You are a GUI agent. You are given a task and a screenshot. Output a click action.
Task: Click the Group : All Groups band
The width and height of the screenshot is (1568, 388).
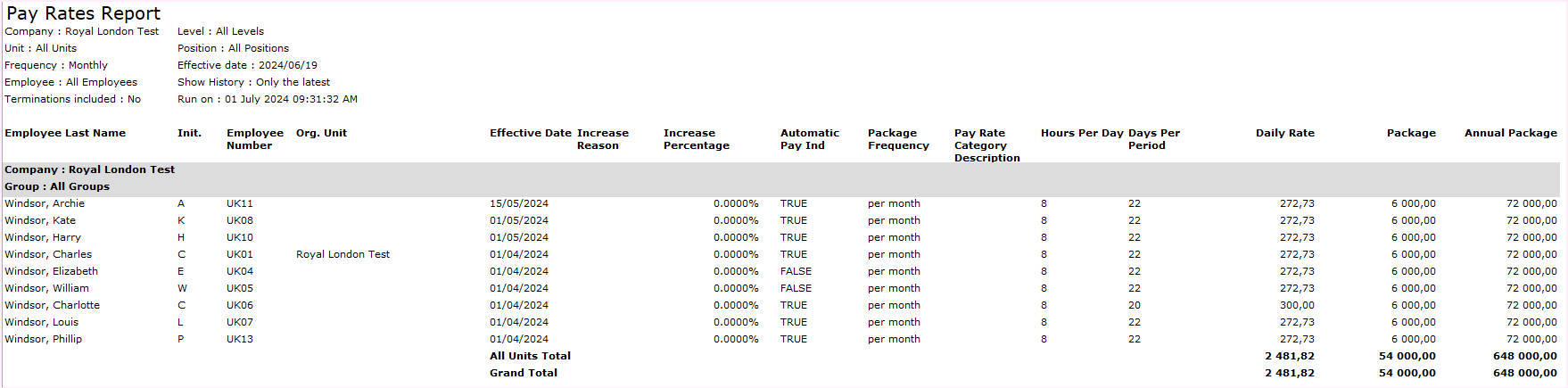(57, 186)
